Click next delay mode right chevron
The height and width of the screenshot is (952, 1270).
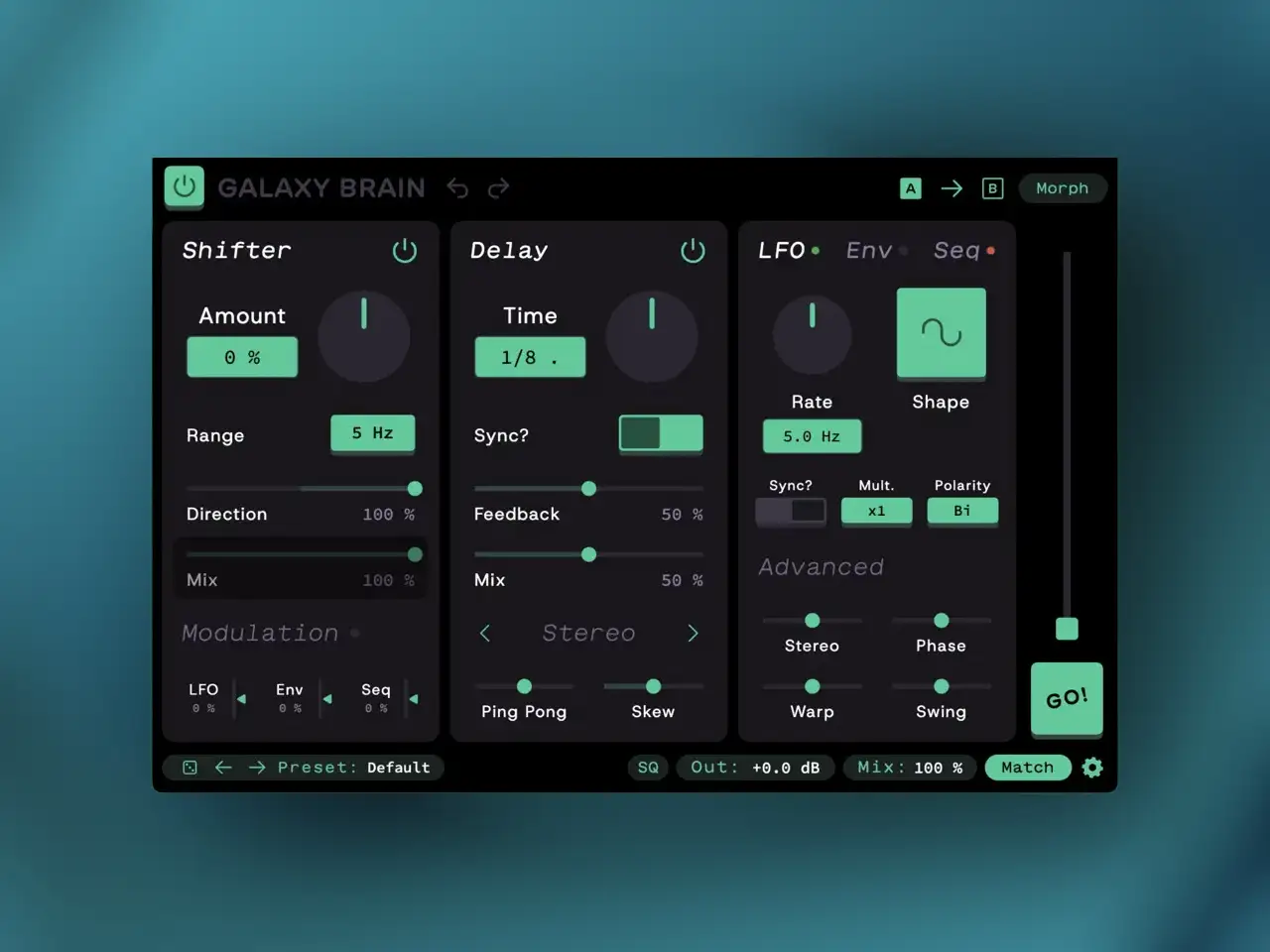point(693,633)
